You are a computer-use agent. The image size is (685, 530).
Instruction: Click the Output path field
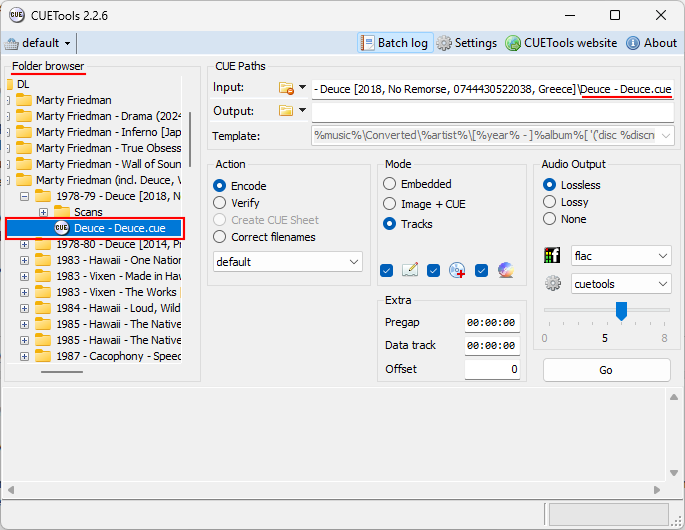(x=493, y=112)
